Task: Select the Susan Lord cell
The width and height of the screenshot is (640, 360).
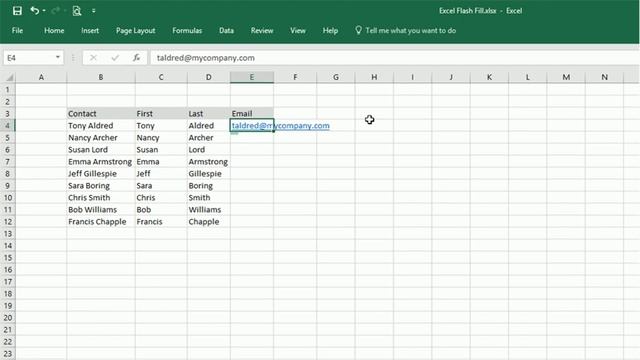Action: [x=101, y=150]
